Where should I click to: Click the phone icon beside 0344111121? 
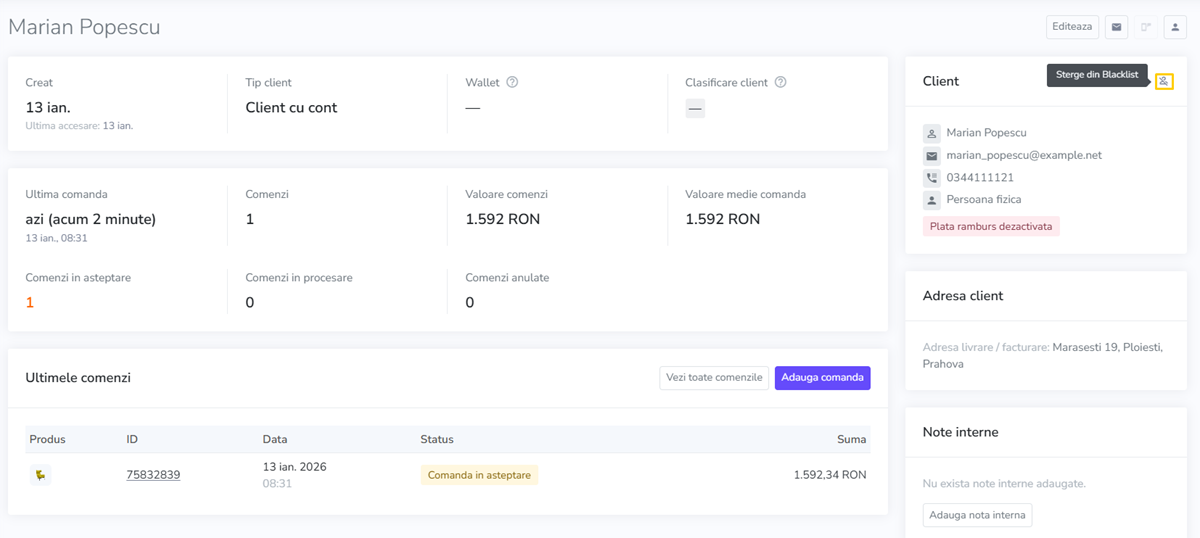click(x=932, y=178)
